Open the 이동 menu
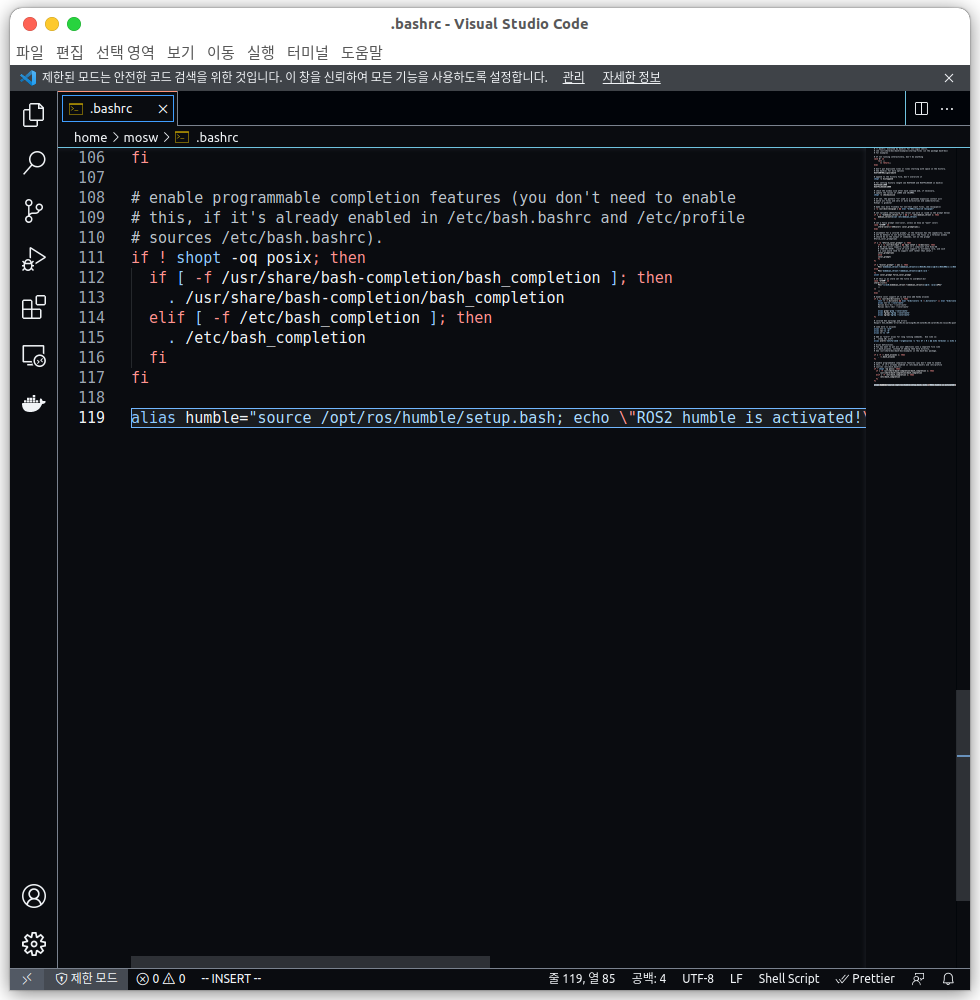Image resolution: width=980 pixels, height=1000 pixels. tap(221, 52)
